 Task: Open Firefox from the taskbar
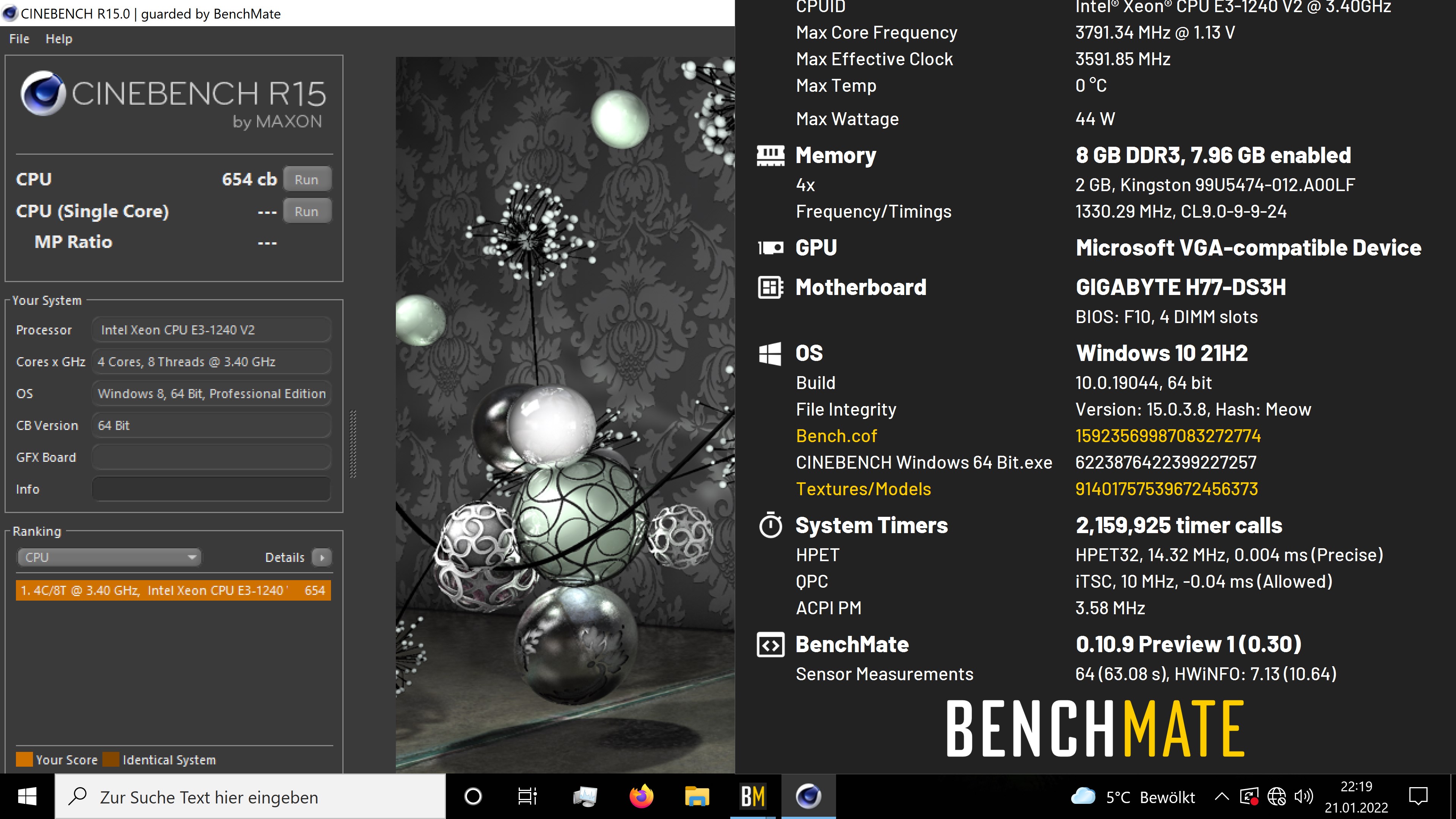point(641,797)
